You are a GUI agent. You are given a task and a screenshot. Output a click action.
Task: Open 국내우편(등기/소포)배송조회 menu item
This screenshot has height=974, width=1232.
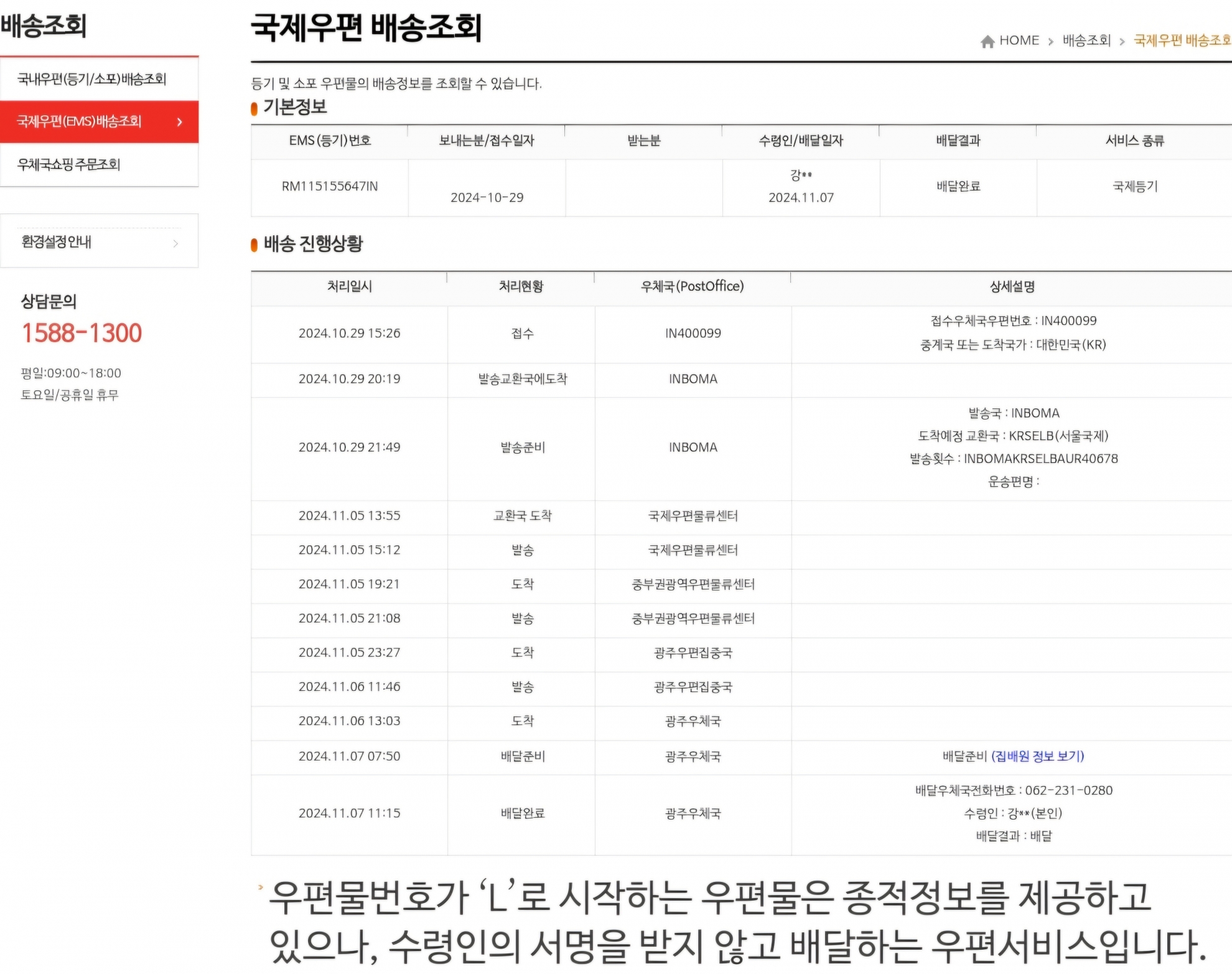coord(92,79)
